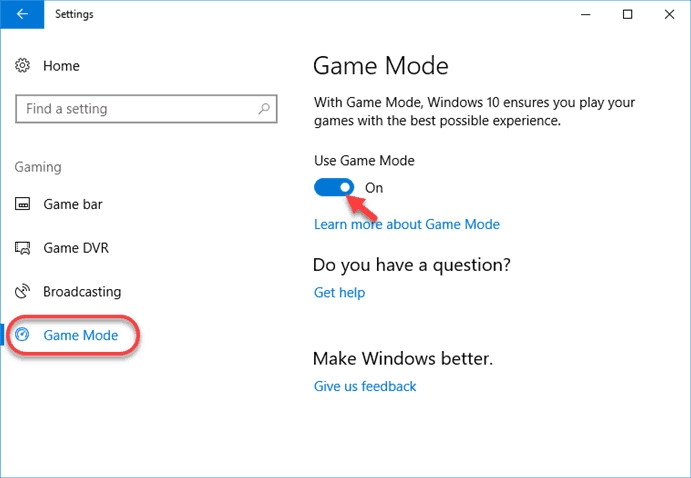
Task: Select the Game Mode sidebar item
Action: pos(80,336)
